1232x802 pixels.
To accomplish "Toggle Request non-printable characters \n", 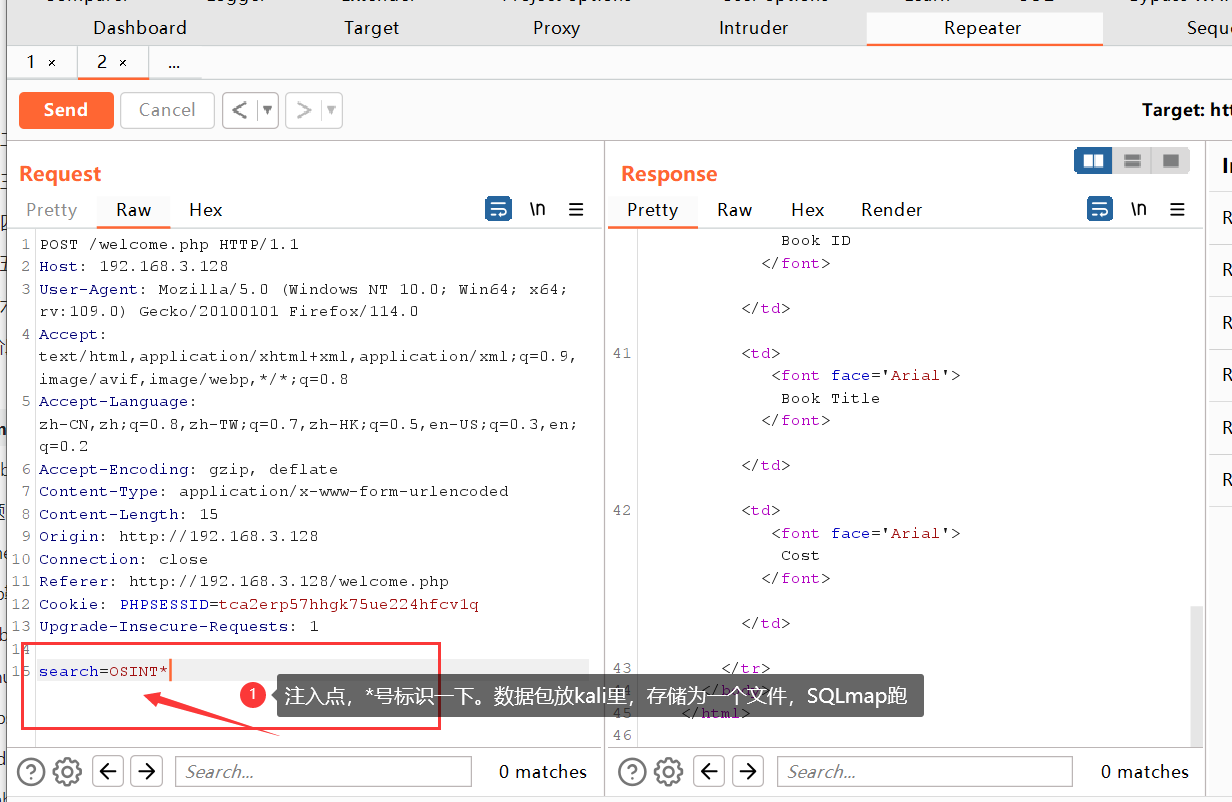I will tap(538, 209).
